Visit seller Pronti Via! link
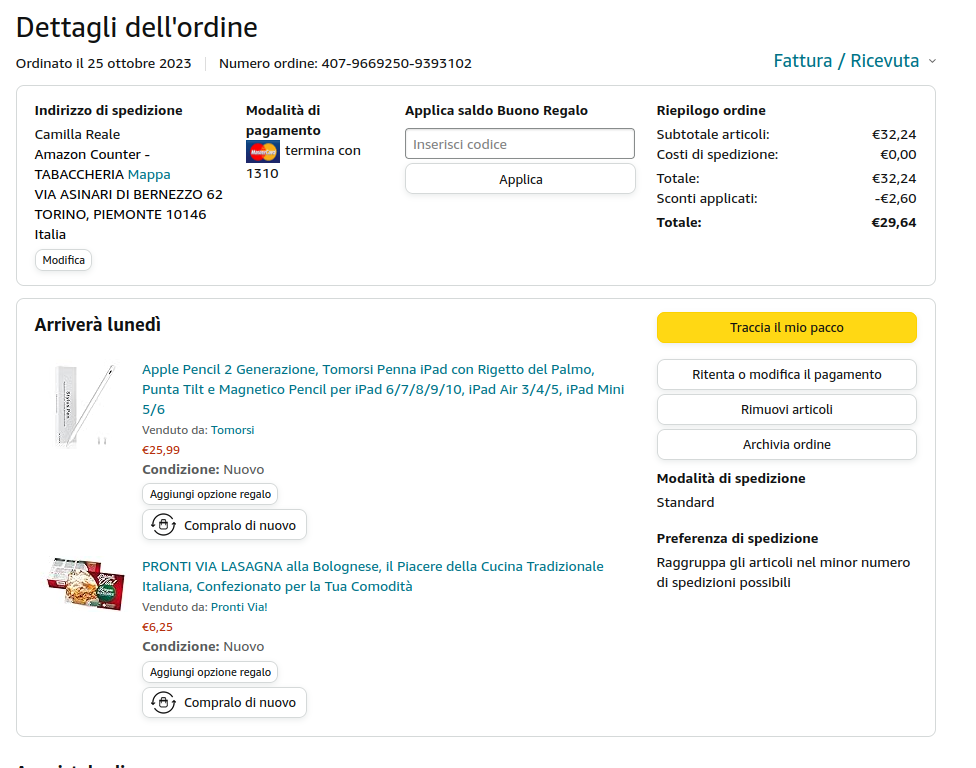976x768 pixels. [x=239, y=607]
